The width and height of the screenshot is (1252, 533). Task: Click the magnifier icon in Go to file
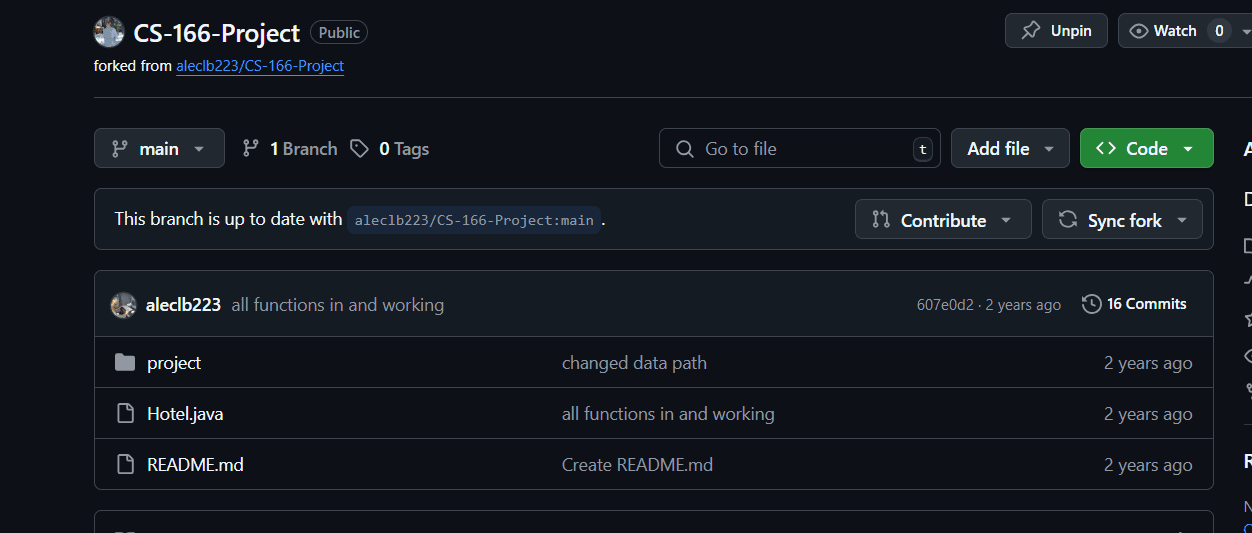coord(685,149)
